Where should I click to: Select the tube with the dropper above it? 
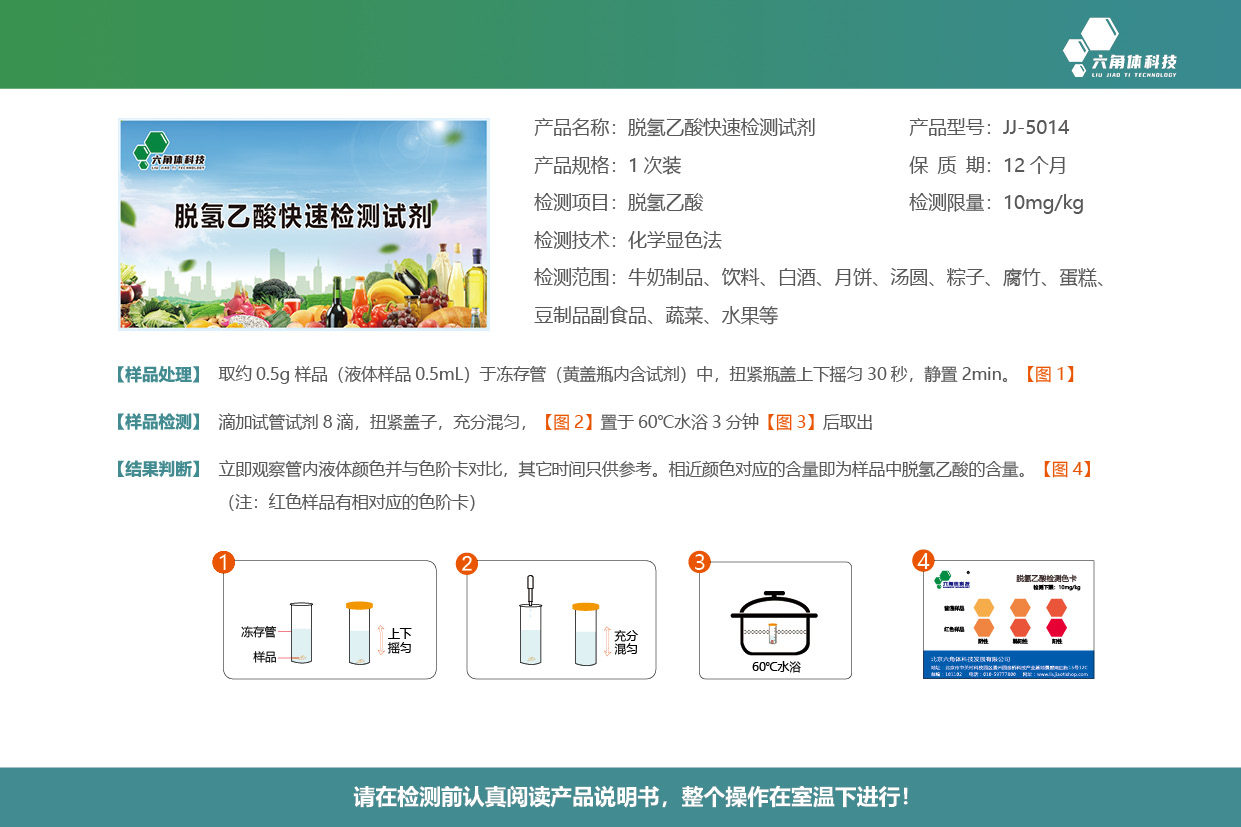tap(530, 634)
